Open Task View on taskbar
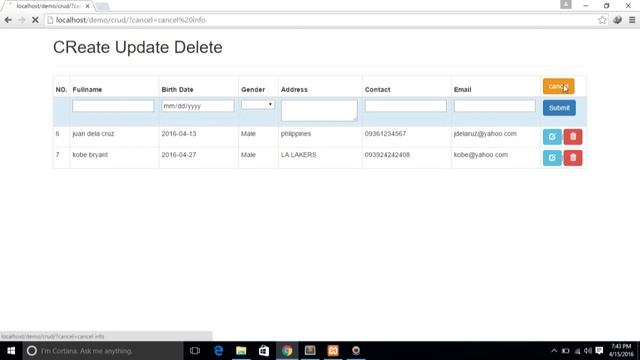 tap(195, 351)
